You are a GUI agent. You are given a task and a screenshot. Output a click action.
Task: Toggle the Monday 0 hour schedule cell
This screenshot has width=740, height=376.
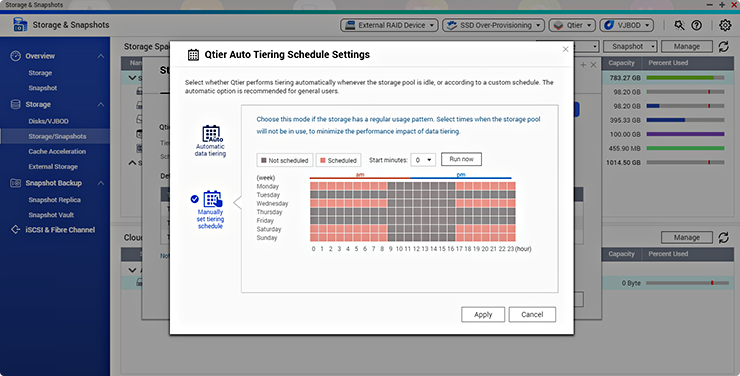click(314, 186)
